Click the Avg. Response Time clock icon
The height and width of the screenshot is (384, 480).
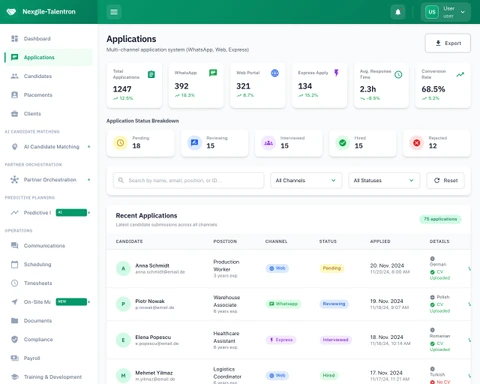click(x=398, y=74)
